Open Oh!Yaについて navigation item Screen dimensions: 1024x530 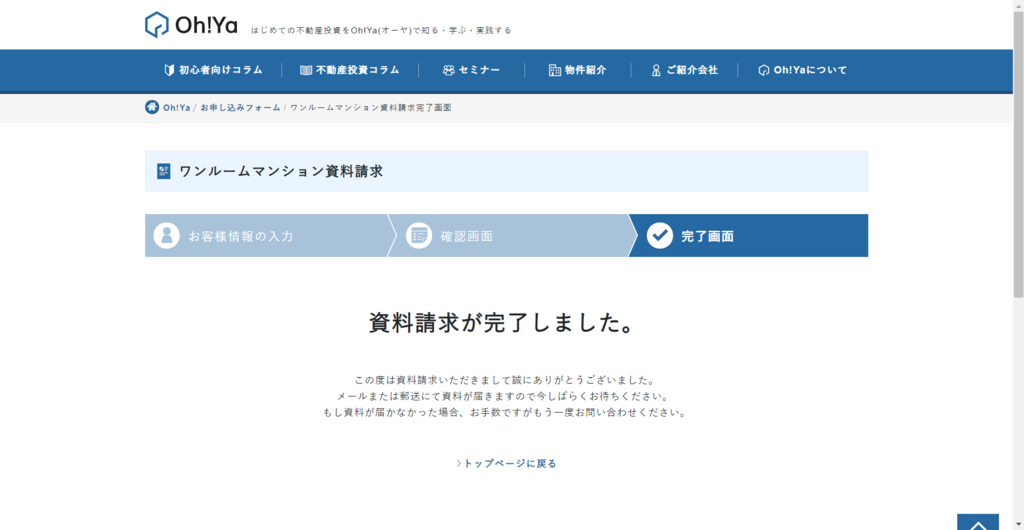[x=803, y=70]
